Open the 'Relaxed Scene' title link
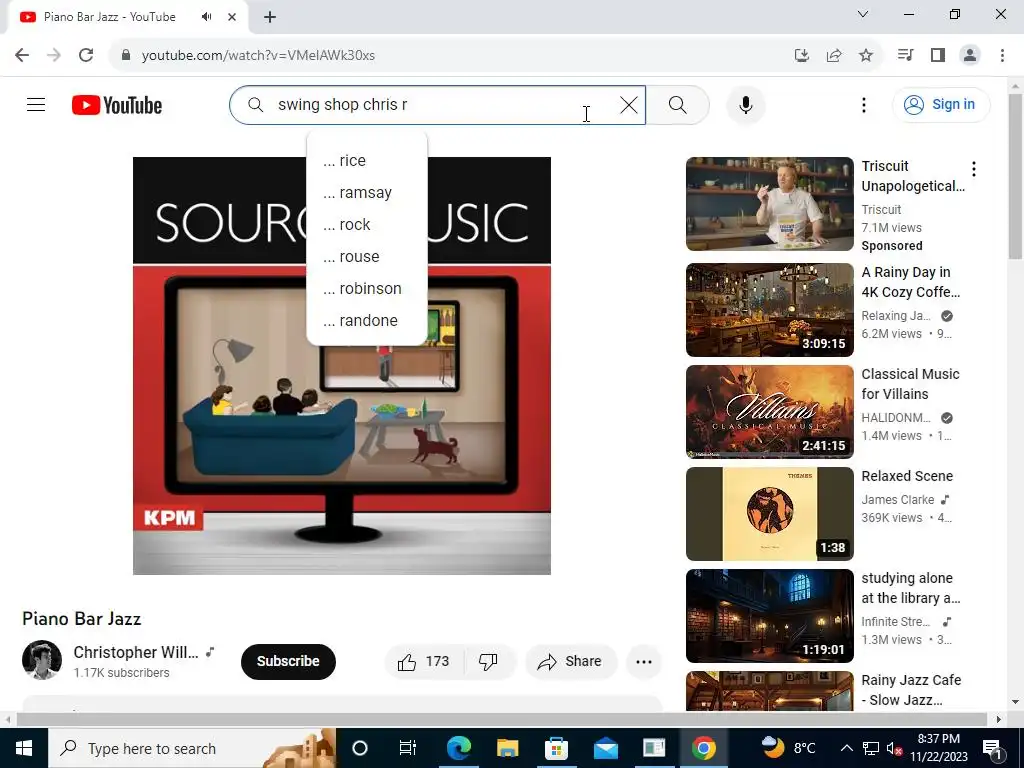1024x768 pixels. 906,475
